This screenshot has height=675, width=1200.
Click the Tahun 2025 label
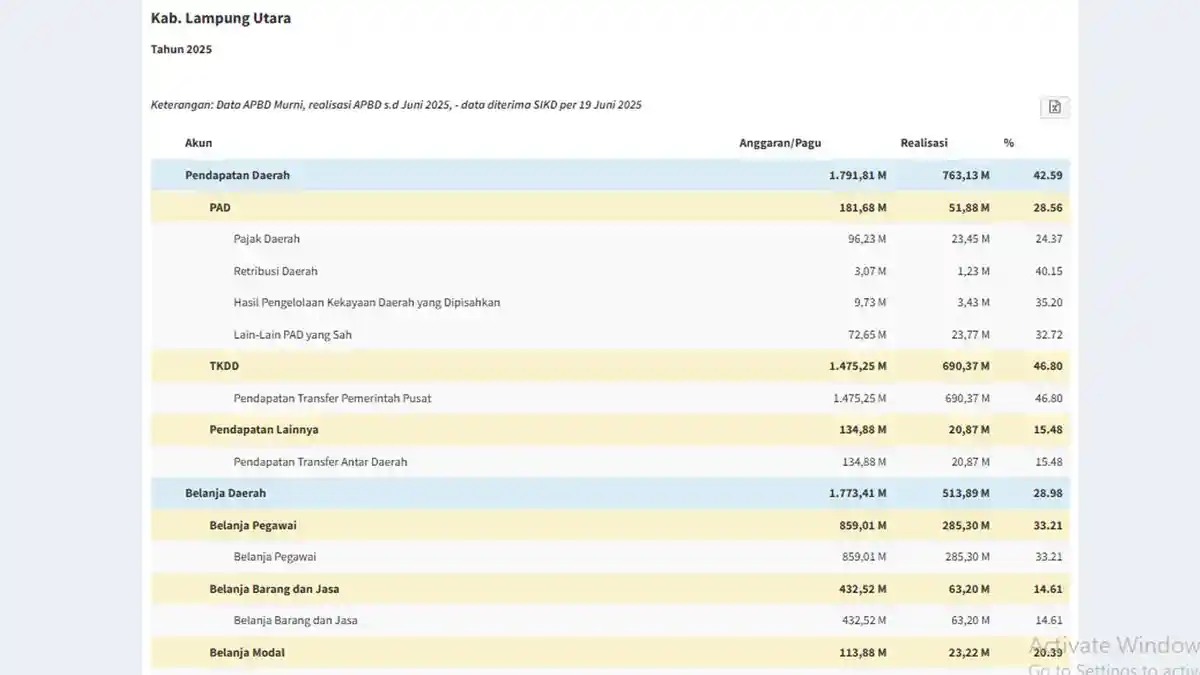181,49
